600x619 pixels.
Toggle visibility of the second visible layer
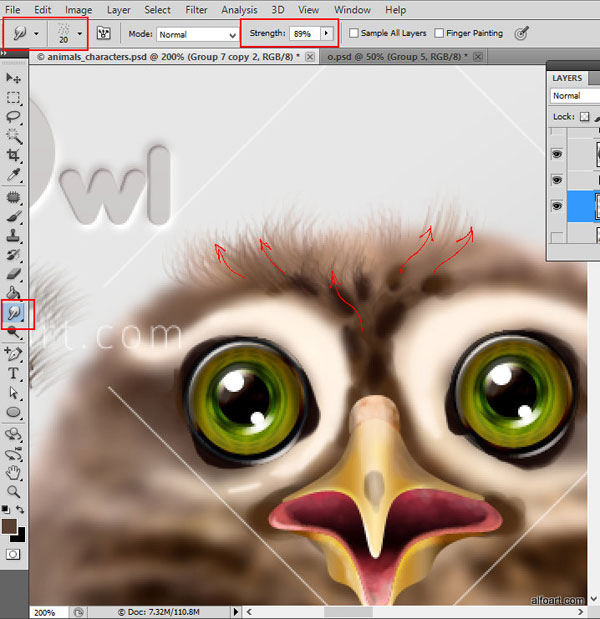coord(557,180)
